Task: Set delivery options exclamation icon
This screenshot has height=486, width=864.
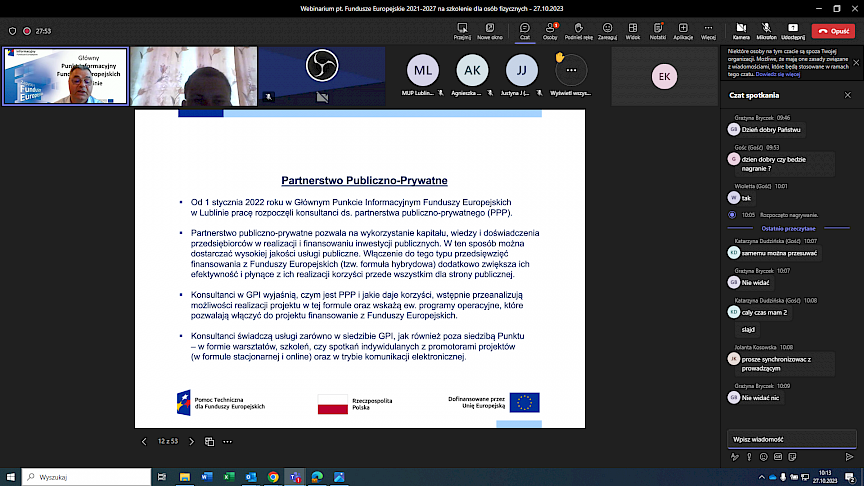Action: click(x=749, y=457)
